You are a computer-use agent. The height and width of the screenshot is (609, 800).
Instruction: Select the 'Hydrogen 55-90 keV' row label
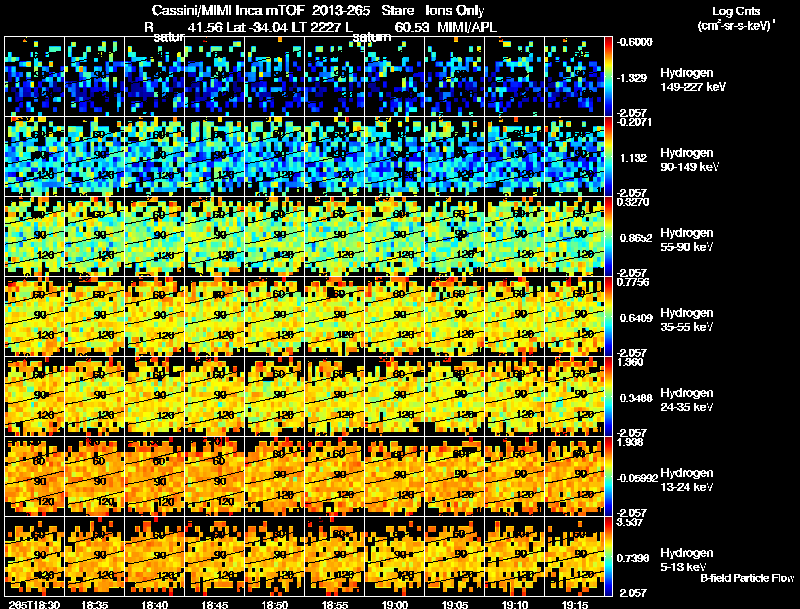[x=687, y=240]
